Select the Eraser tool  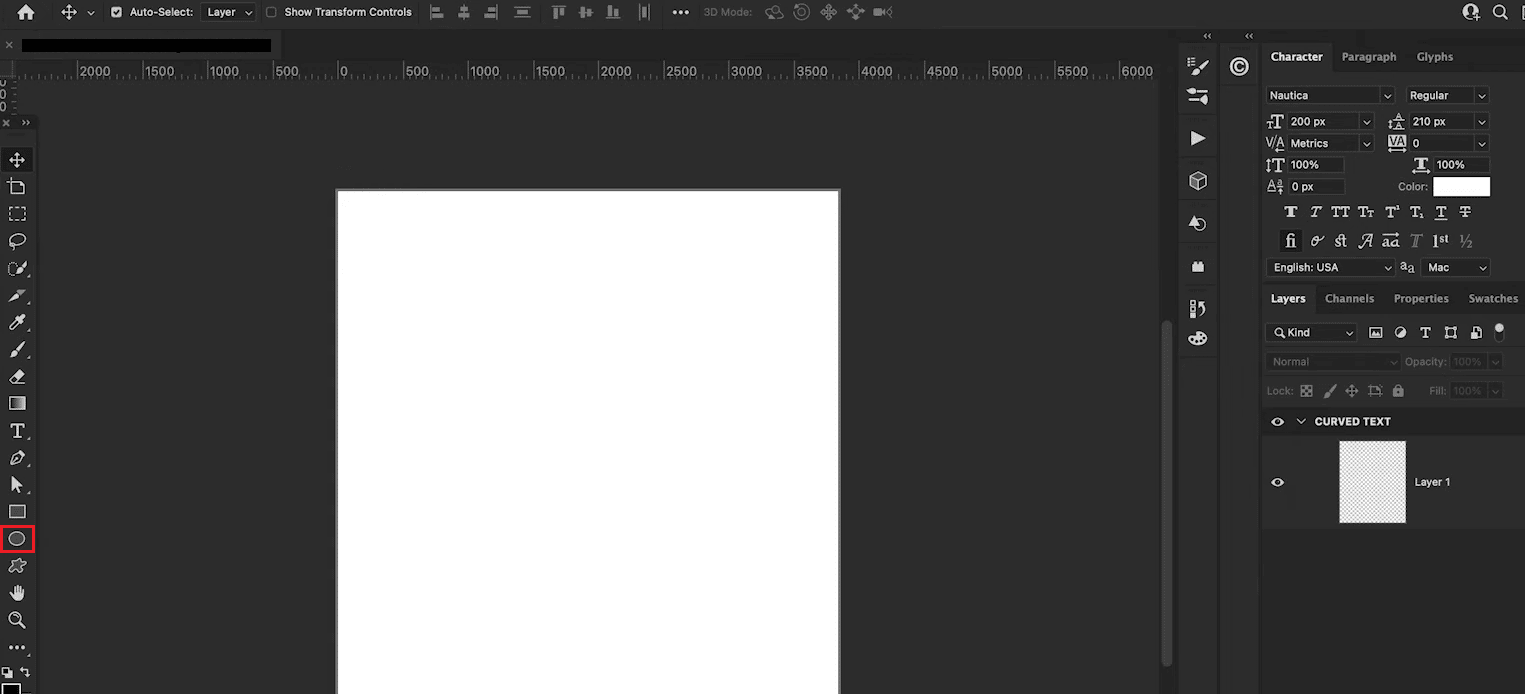click(x=17, y=377)
